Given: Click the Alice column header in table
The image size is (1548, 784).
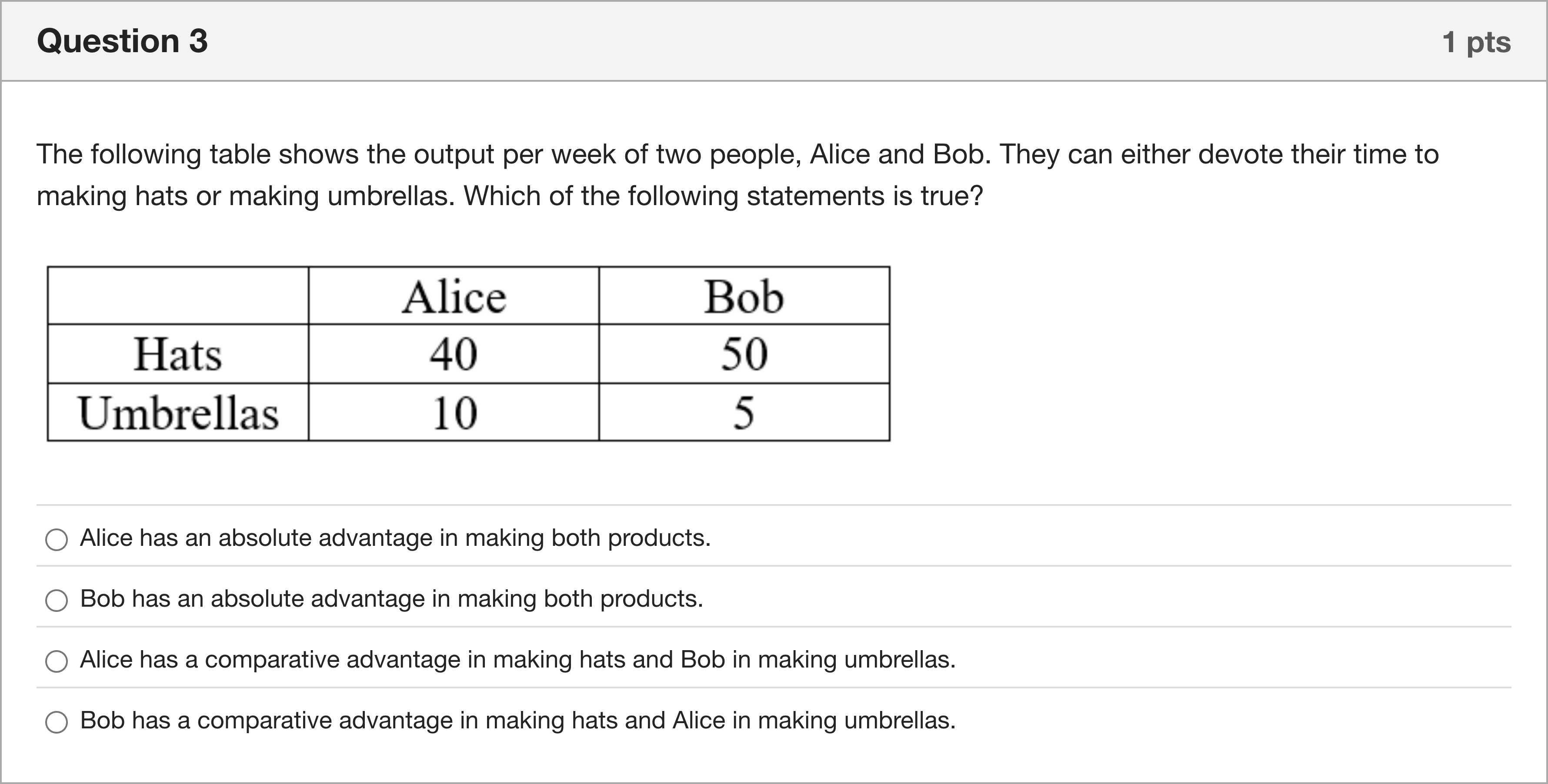Looking at the screenshot, I should tap(454, 297).
